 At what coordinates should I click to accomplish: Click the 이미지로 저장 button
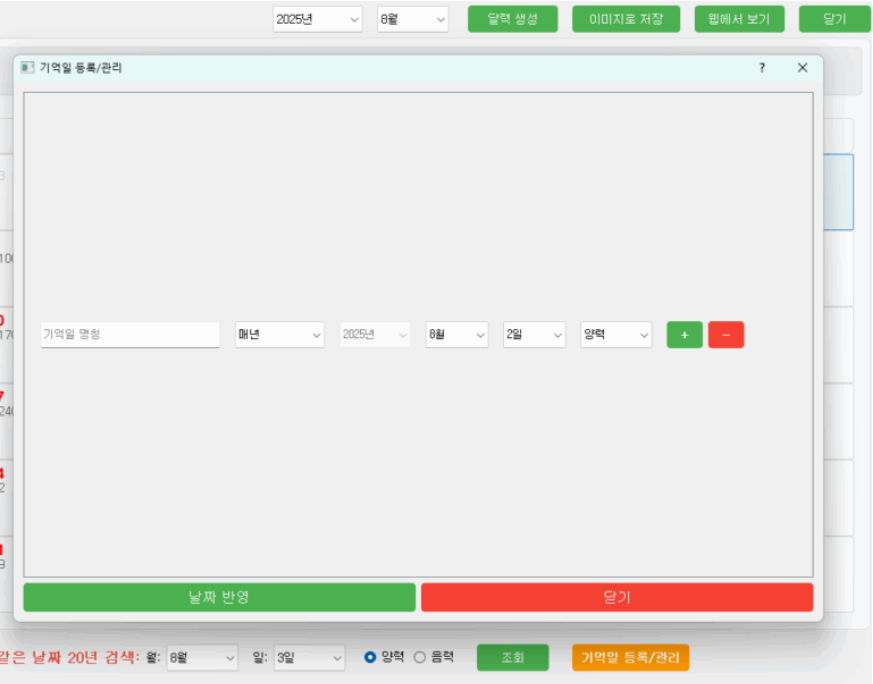click(626, 19)
